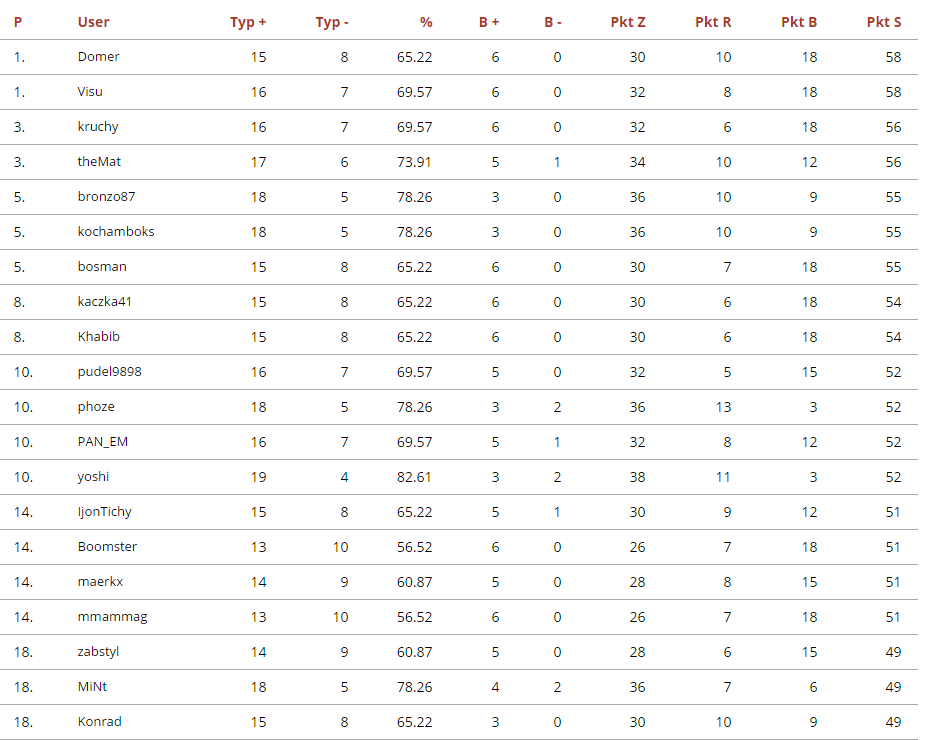Click on user kochamboks
Image resolution: width=925 pixels, height=740 pixels.
pos(116,232)
